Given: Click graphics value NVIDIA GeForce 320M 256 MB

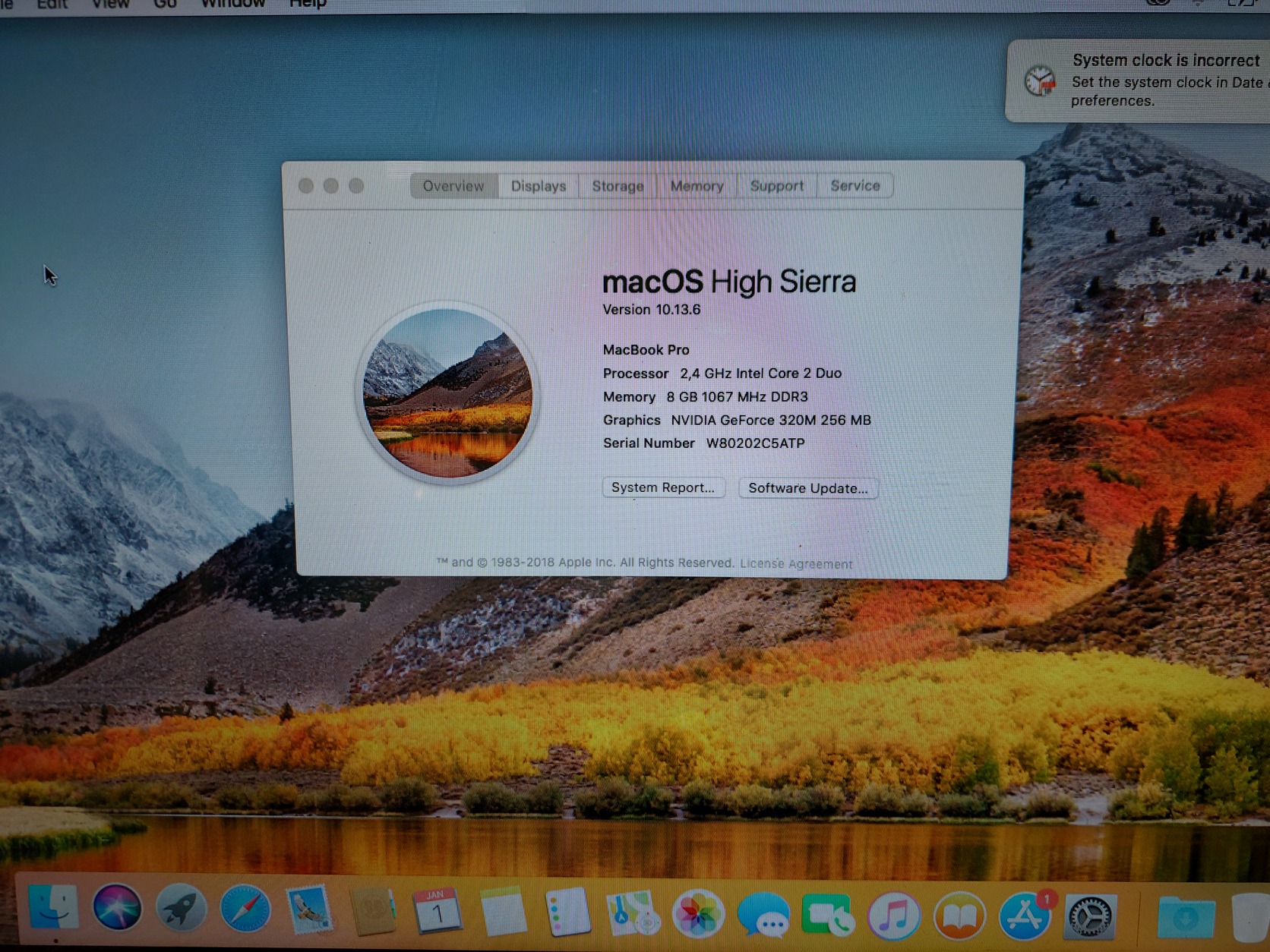Looking at the screenshot, I should (x=771, y=421).
